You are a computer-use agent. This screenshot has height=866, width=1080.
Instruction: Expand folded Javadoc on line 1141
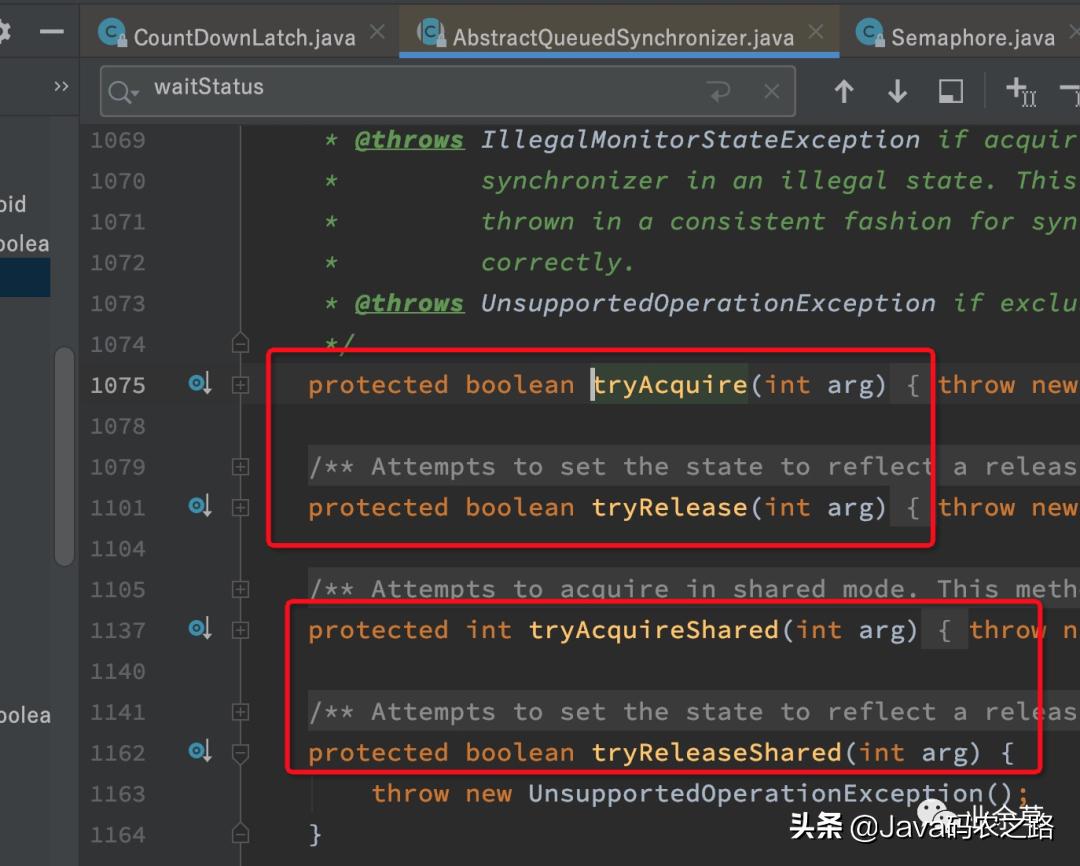coord(240,712)
